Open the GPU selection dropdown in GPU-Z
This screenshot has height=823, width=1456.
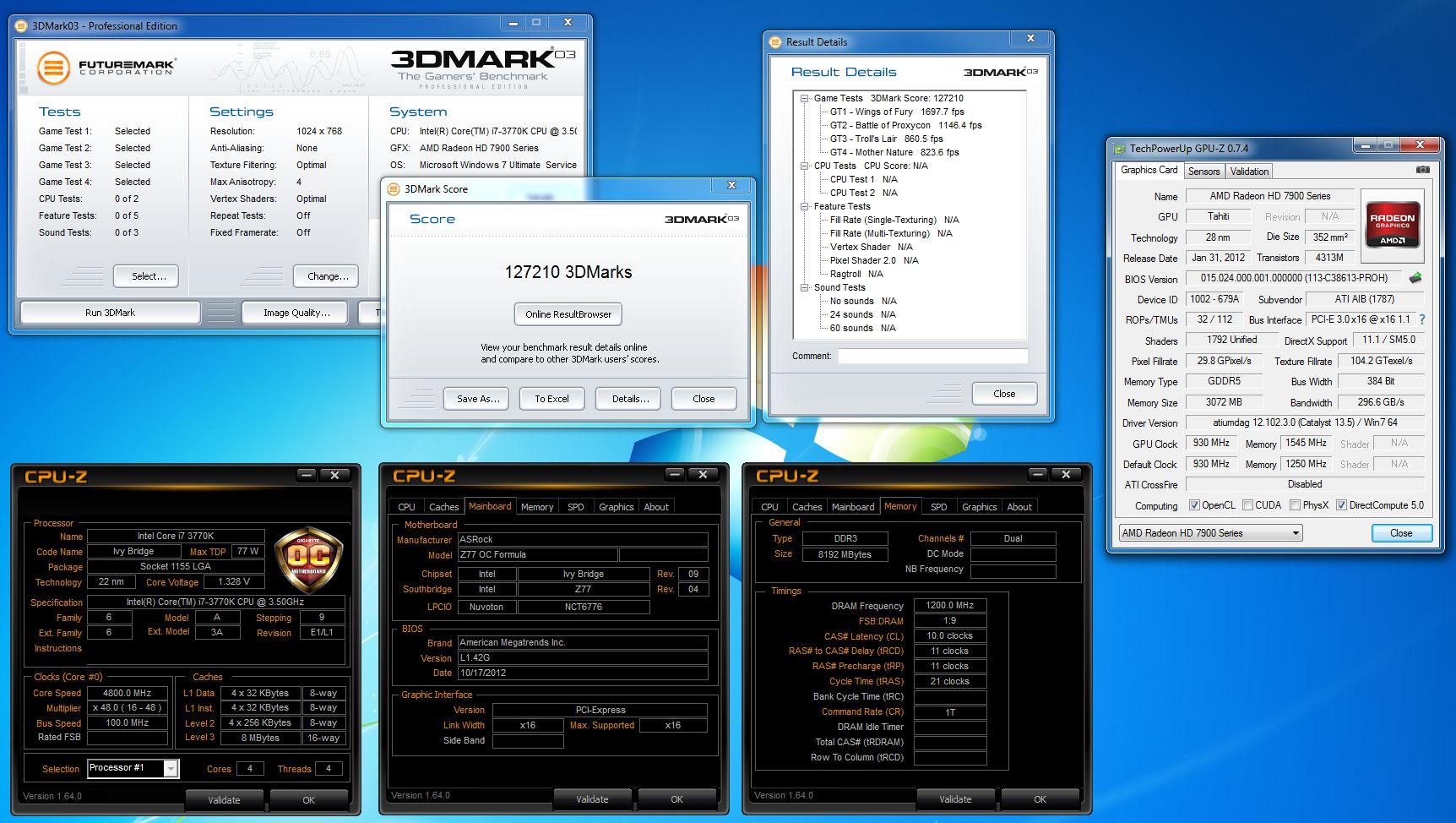(x=1210, y=533)
